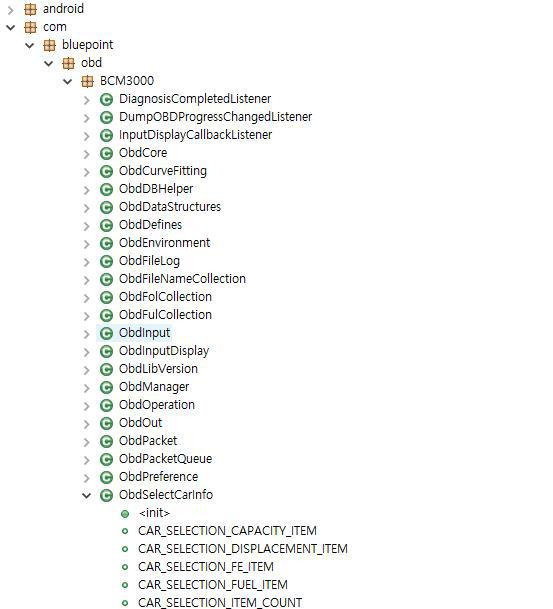The height and width of the screenshot is (609, 553).
Task: Click InputDisplayCallbackListener class icon
Action: click(x=106, y=136)
